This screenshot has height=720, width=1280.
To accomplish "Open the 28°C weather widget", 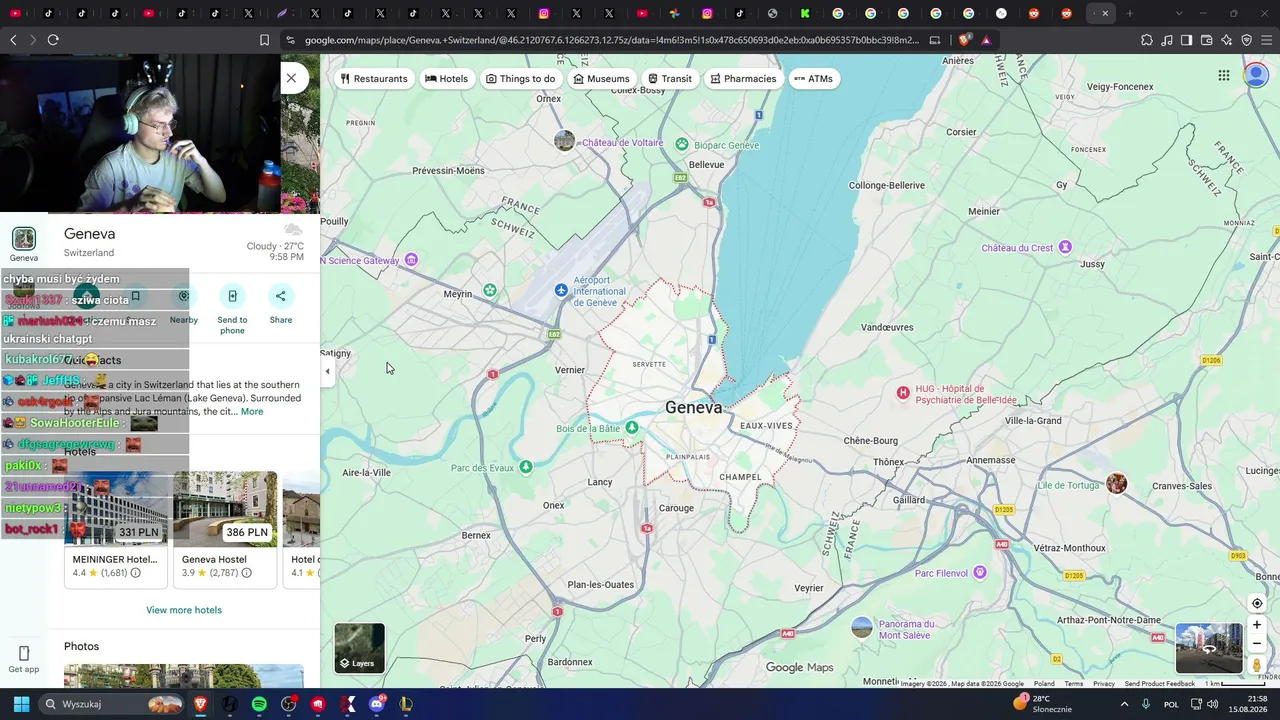I will pyautogui.click(x=1043, y=704).
